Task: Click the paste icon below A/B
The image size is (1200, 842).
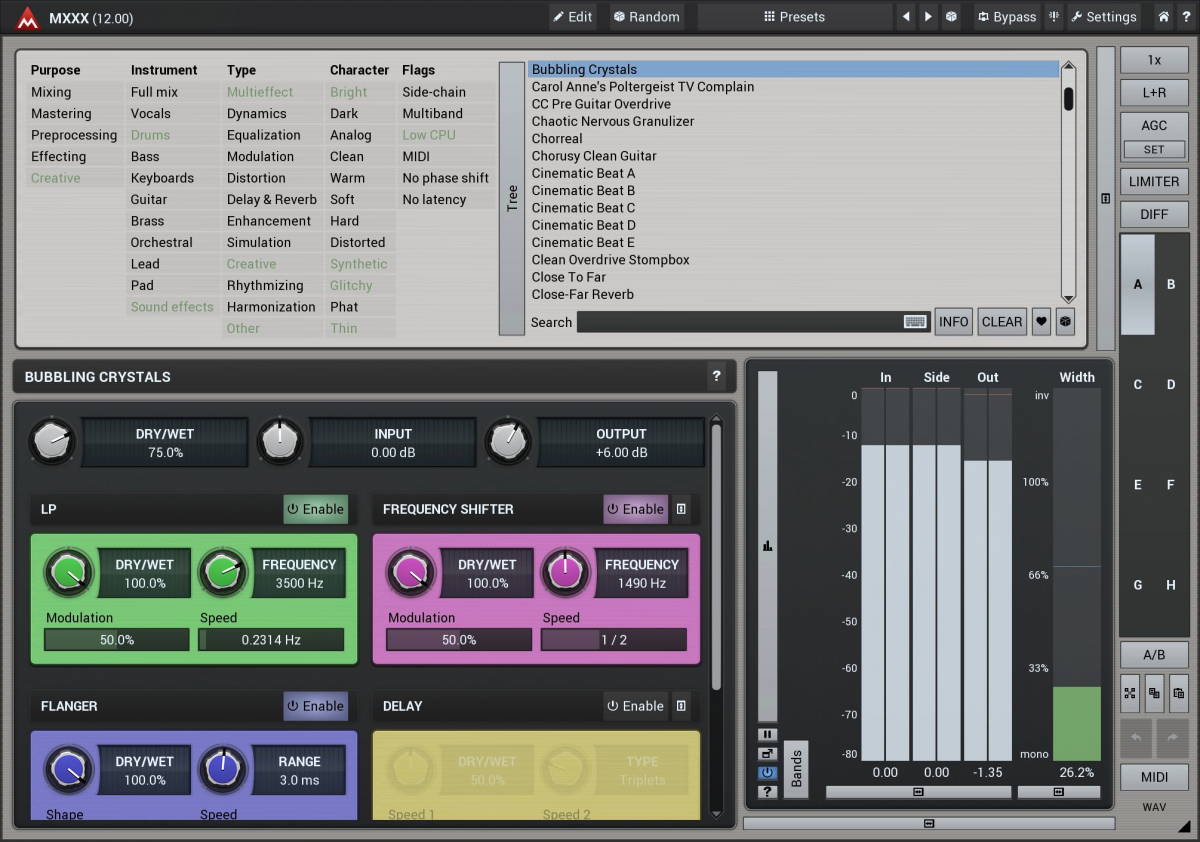Action: [1178, 693]
